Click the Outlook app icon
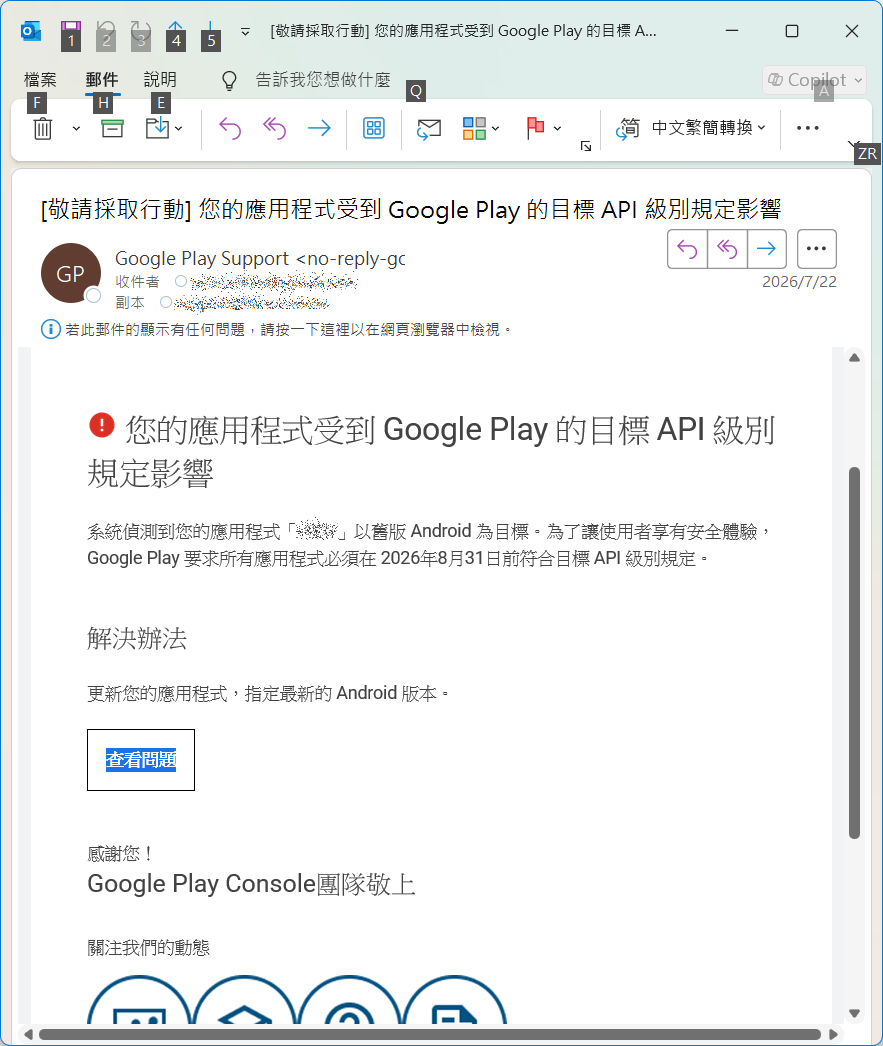This screenshot has height=1046, width=883. [31, 31]
